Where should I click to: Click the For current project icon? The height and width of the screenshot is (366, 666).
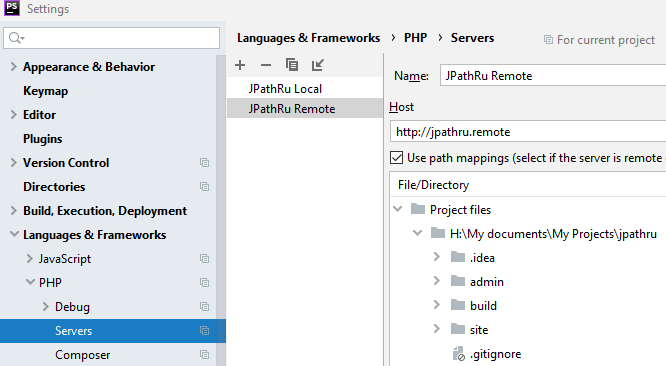coord(548,40)
